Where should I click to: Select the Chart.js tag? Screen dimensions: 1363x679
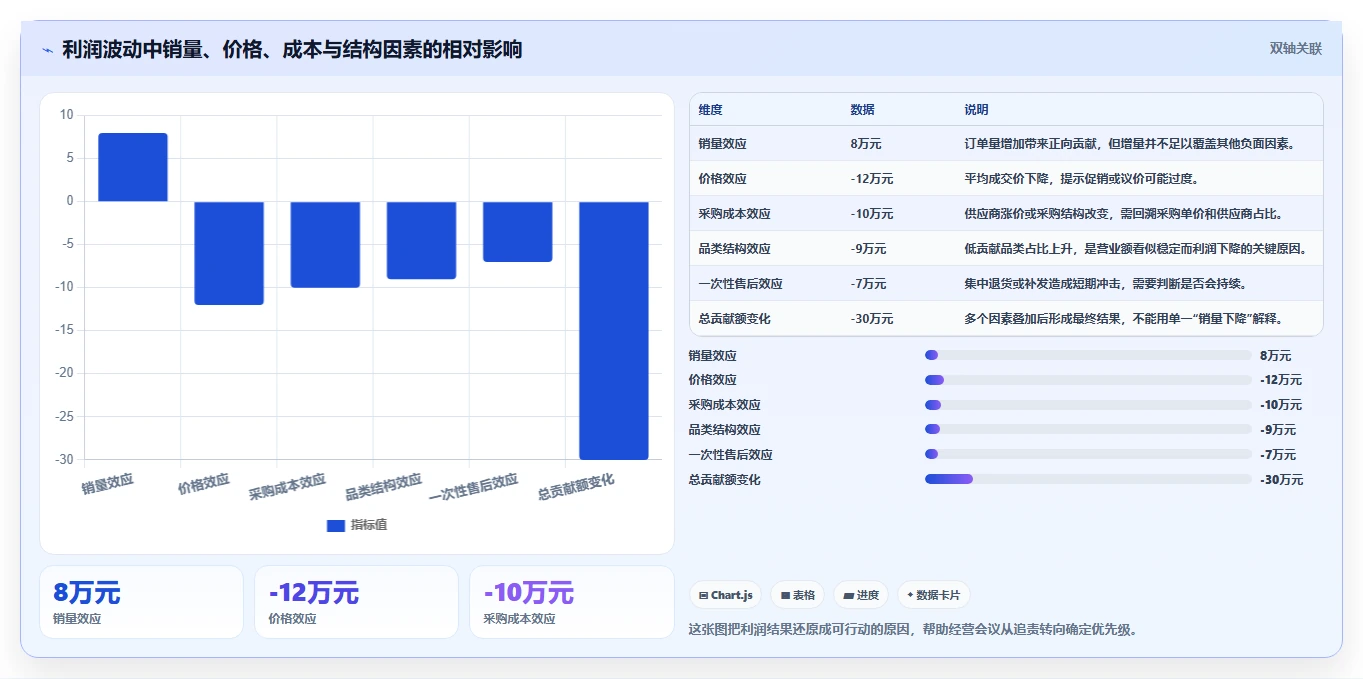coord(725,595)
